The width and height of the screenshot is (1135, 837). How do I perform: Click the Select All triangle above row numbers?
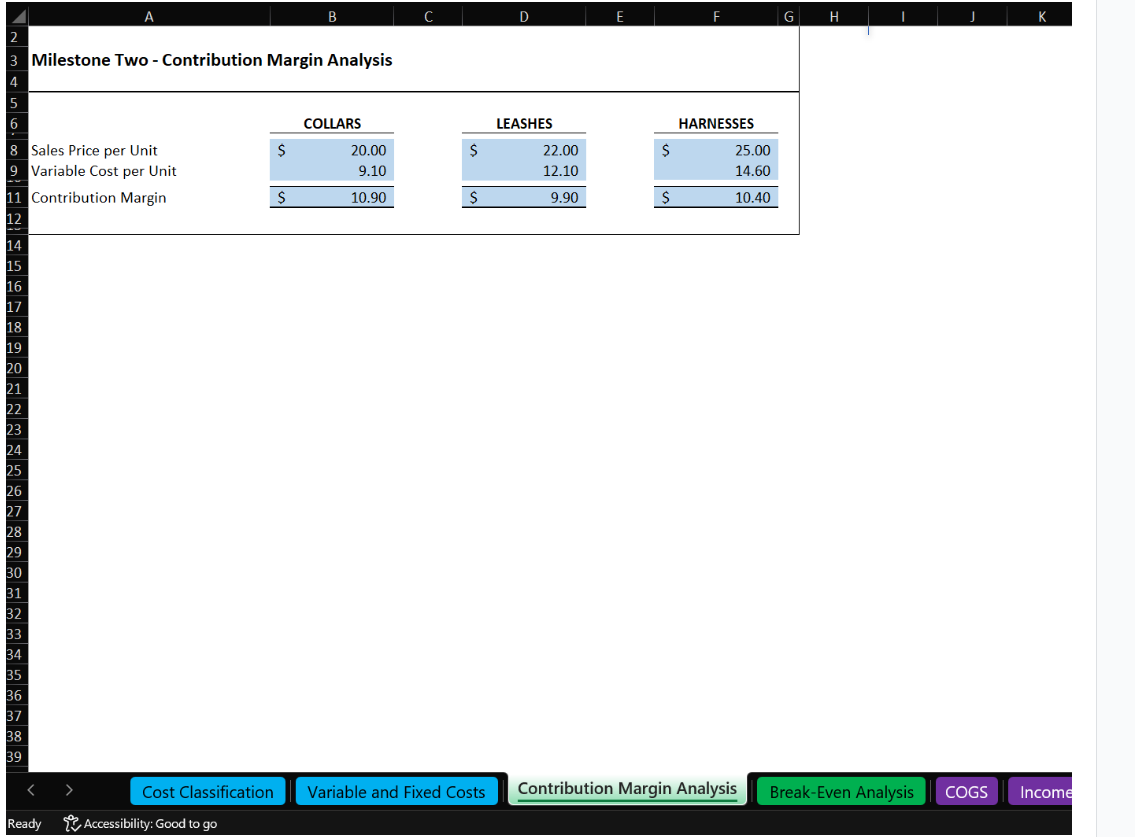tap(15, 14)
